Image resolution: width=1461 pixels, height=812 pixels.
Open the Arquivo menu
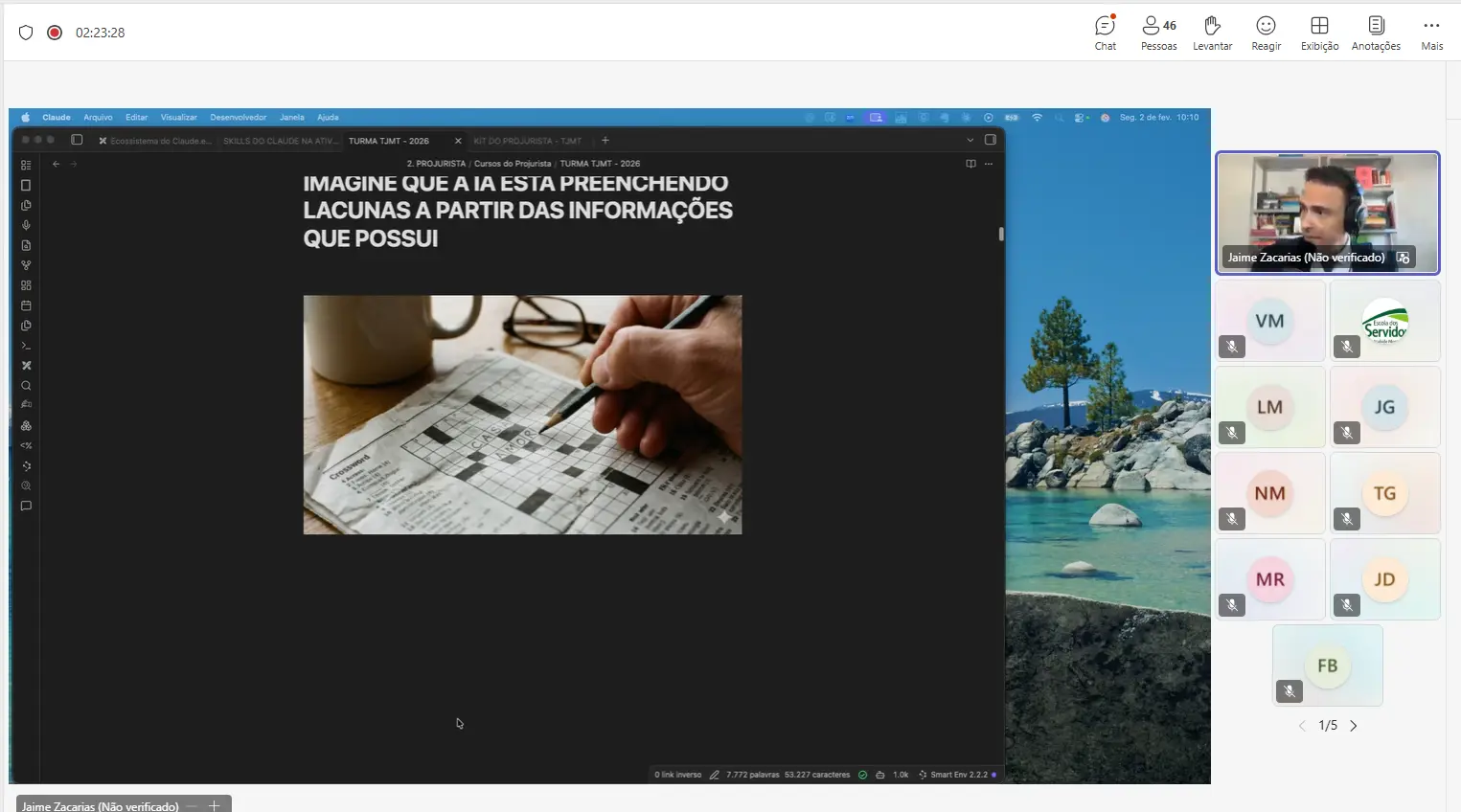[x=98, y=117]
